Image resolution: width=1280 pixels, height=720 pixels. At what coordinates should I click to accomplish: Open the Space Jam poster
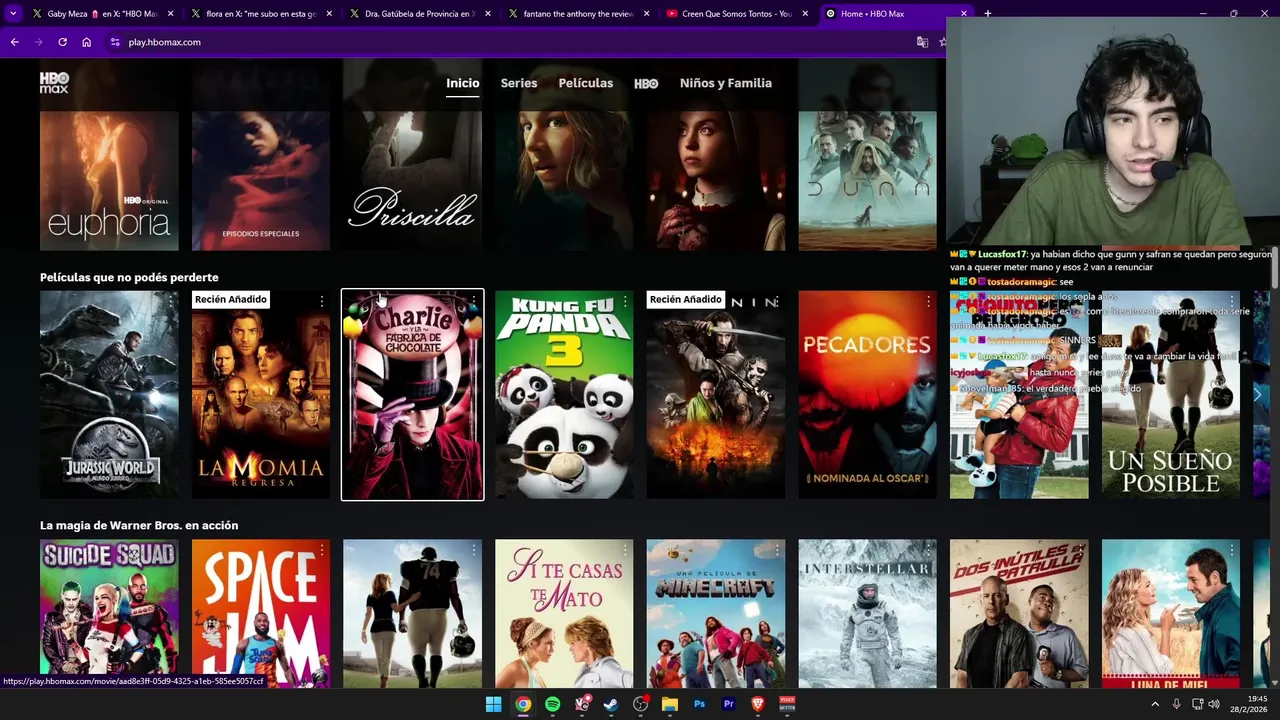tap(261, 614)
